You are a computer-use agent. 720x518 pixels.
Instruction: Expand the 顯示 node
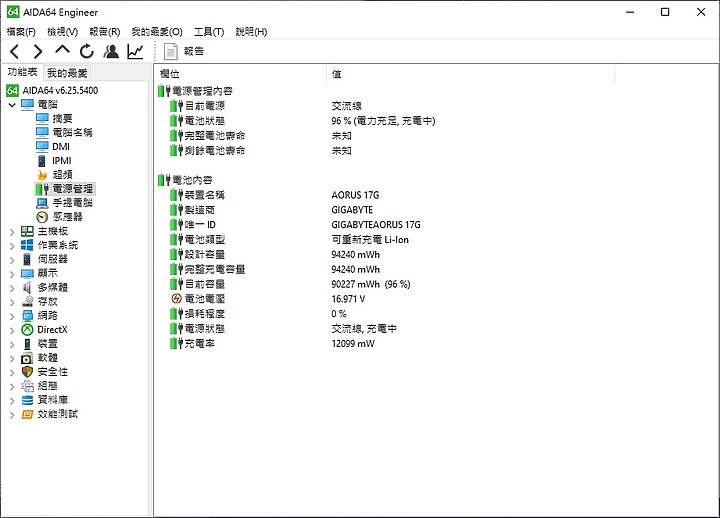point(12,274)
